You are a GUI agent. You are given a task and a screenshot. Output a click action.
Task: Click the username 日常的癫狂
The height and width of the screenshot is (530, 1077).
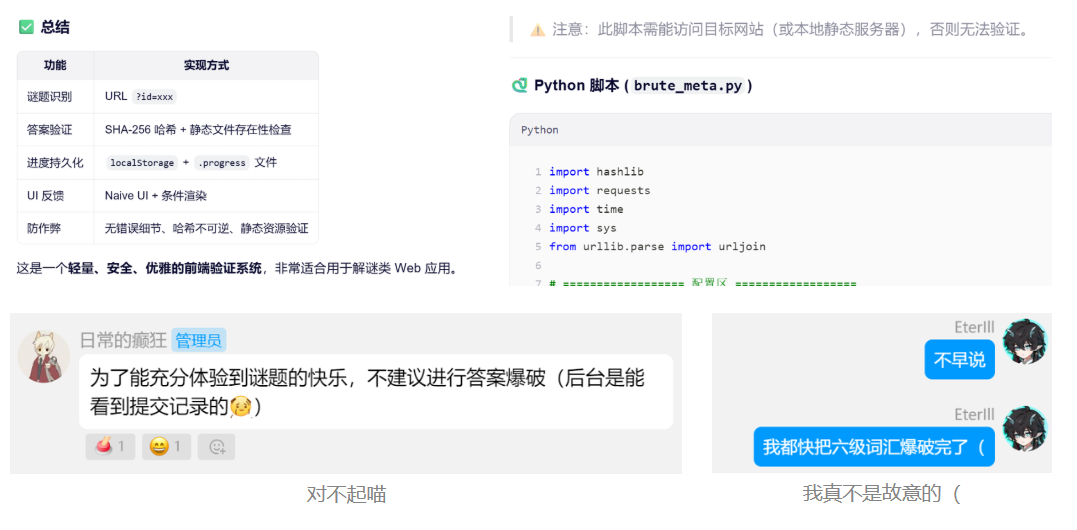123,340
